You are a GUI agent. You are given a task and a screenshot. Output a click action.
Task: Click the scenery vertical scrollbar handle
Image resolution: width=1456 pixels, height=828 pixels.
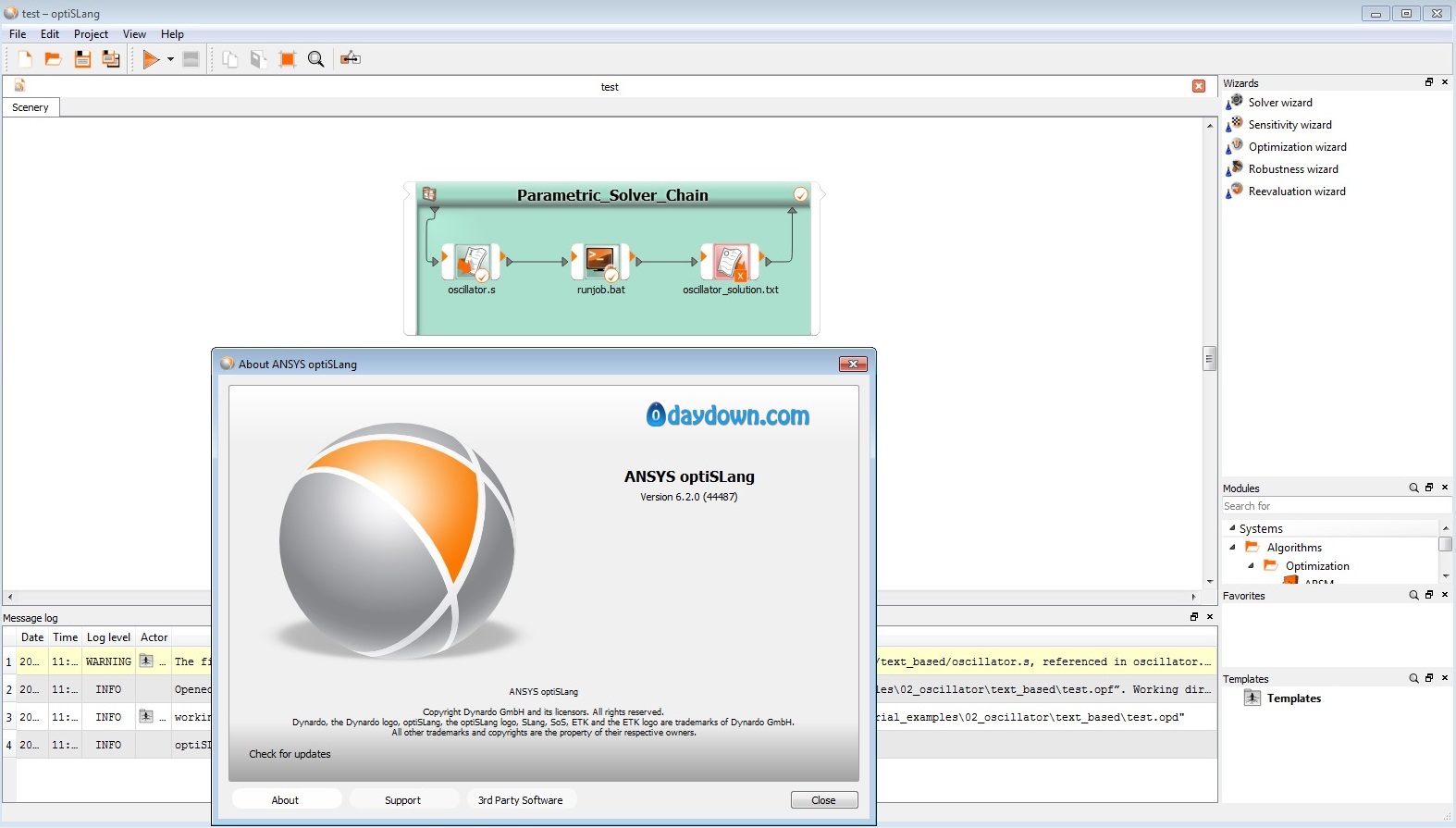[1209, 358]
